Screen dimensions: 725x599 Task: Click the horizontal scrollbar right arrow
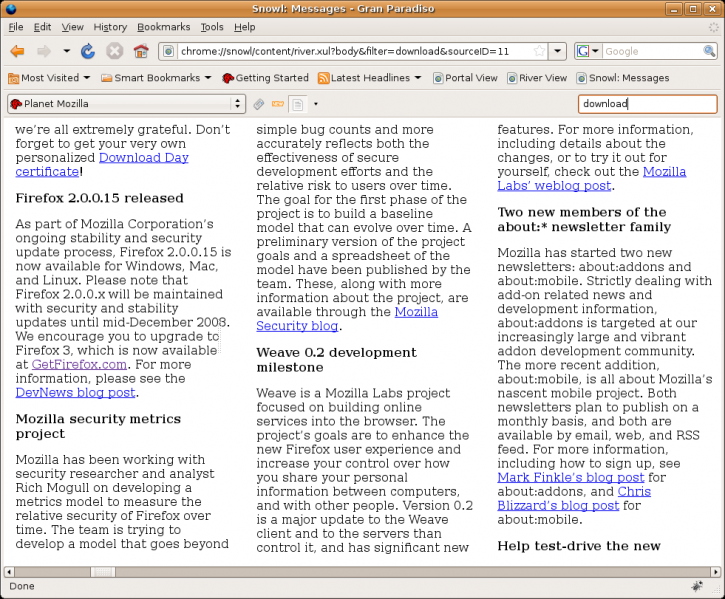715,572
